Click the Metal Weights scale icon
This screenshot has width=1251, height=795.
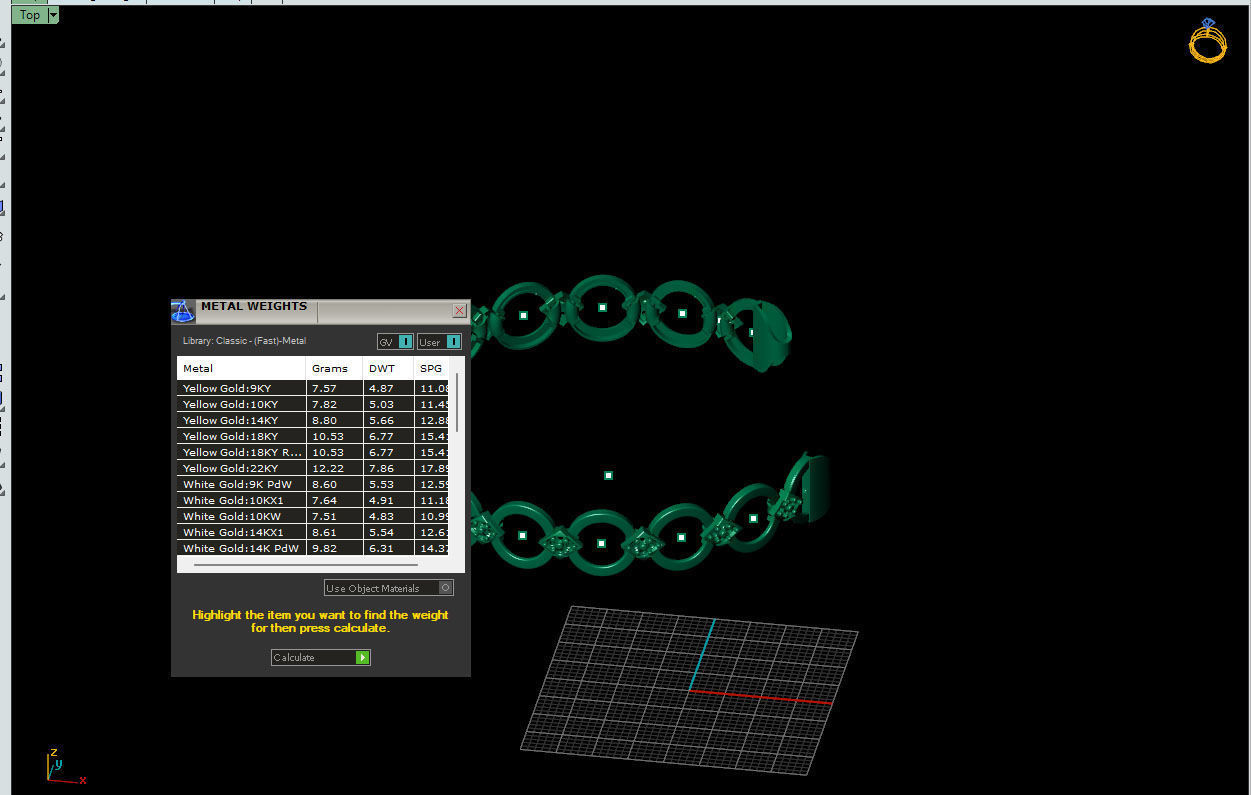click(x=183, y=311)
